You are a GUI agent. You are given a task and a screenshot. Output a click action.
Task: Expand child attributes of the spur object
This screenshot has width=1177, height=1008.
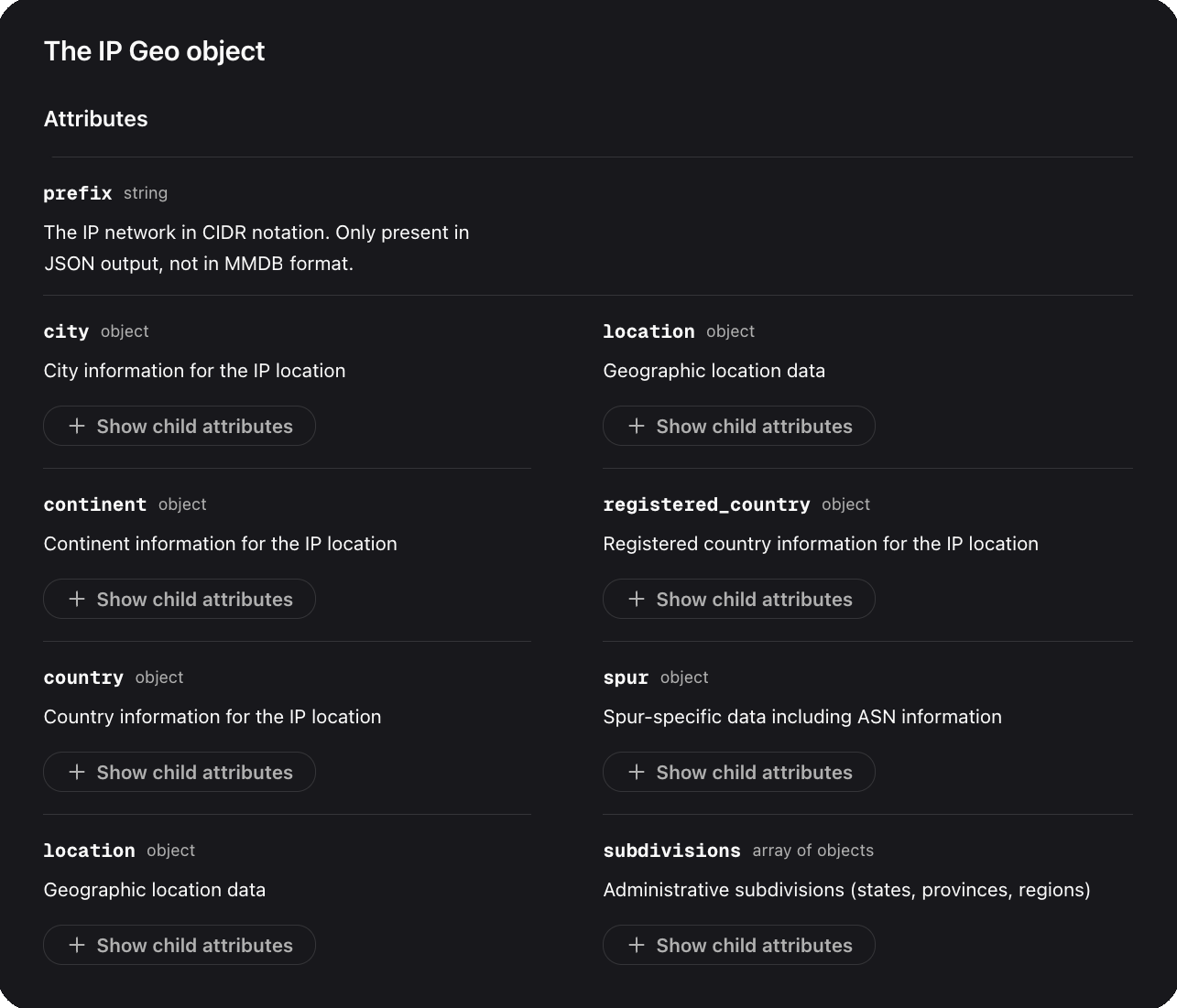pyautogui.click(x=739, y=772)
